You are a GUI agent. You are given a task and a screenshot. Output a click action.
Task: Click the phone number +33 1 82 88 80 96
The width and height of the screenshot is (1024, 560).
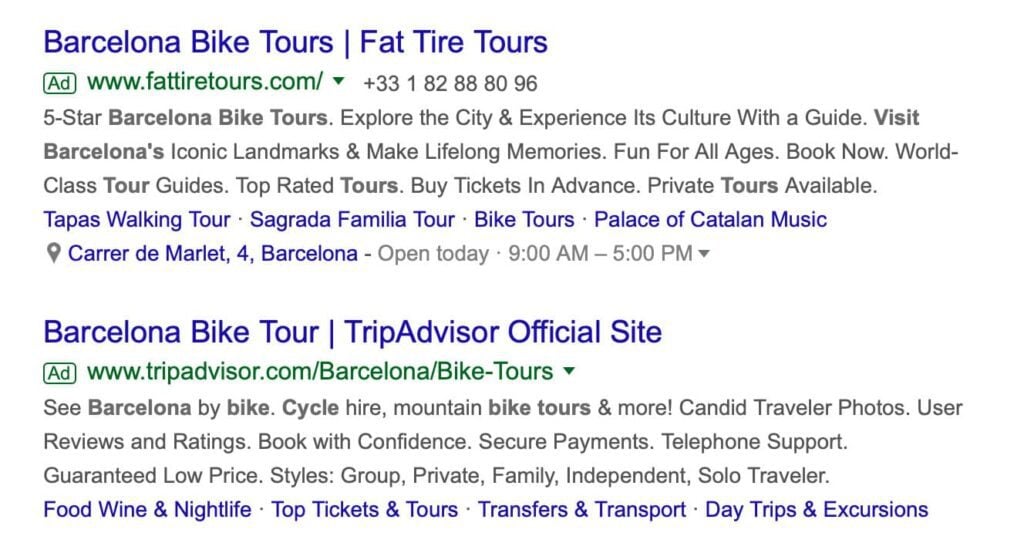tap(450, 84)
